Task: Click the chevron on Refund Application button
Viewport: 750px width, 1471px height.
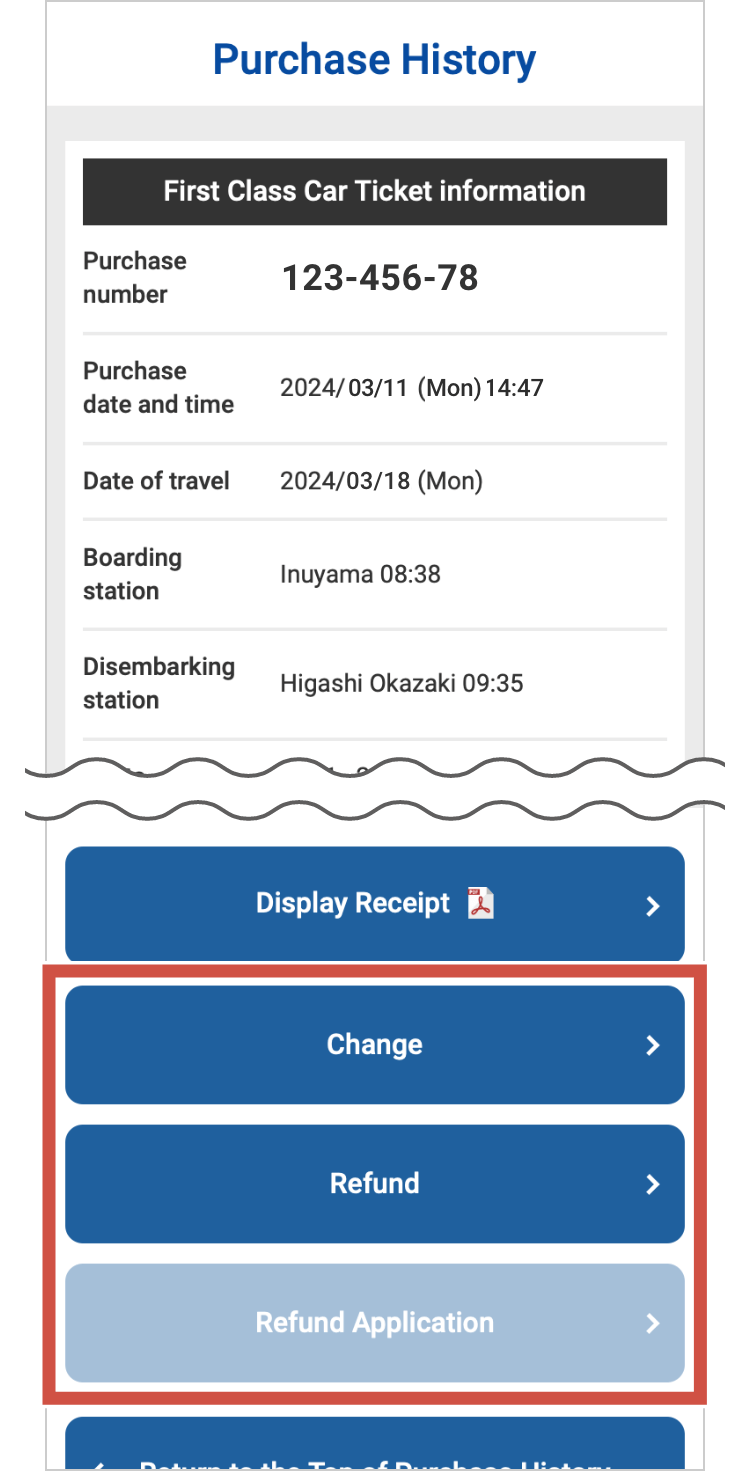Action: 652,1323
